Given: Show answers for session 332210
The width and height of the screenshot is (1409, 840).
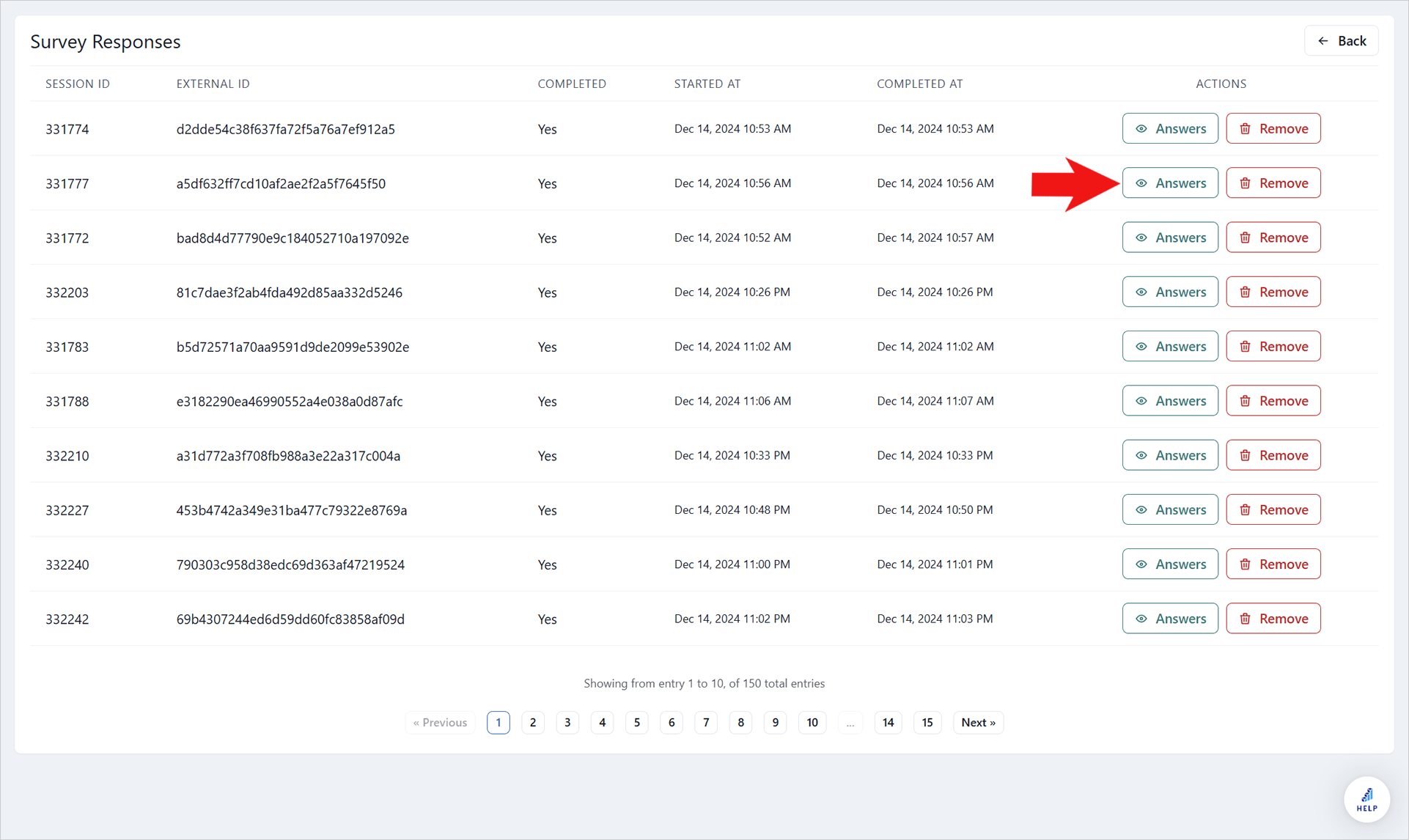Looking at the screenshot, I should [x=1170, y=455].
